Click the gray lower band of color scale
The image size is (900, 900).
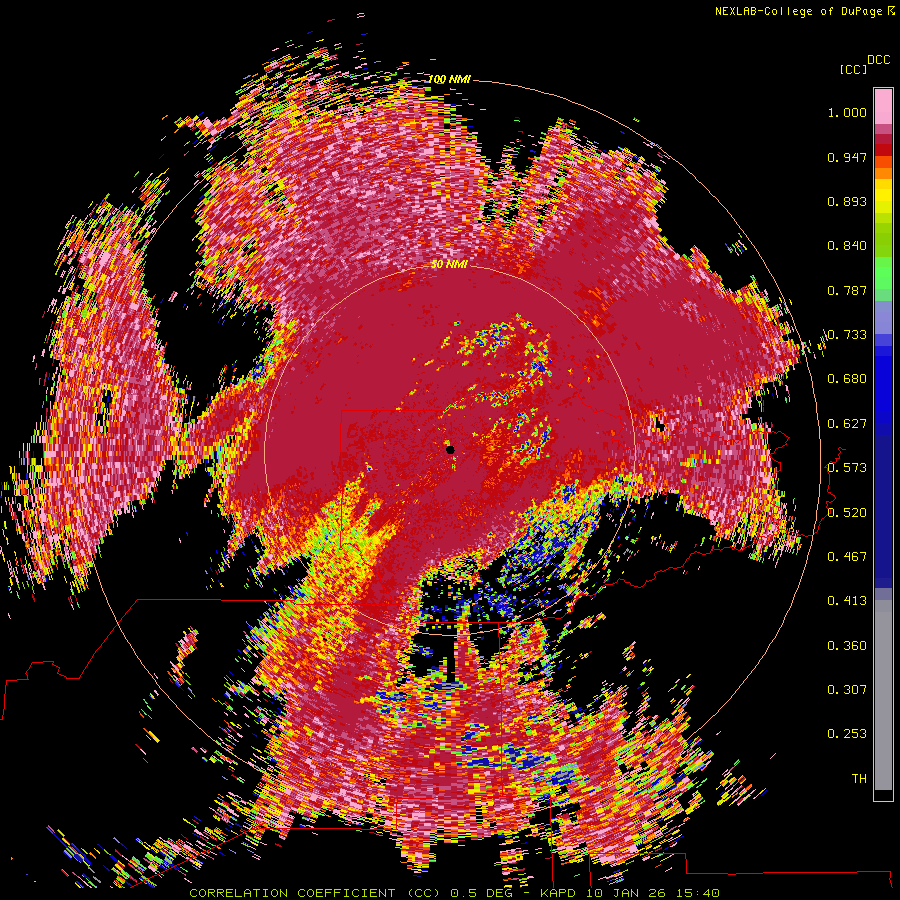(883, 695)
